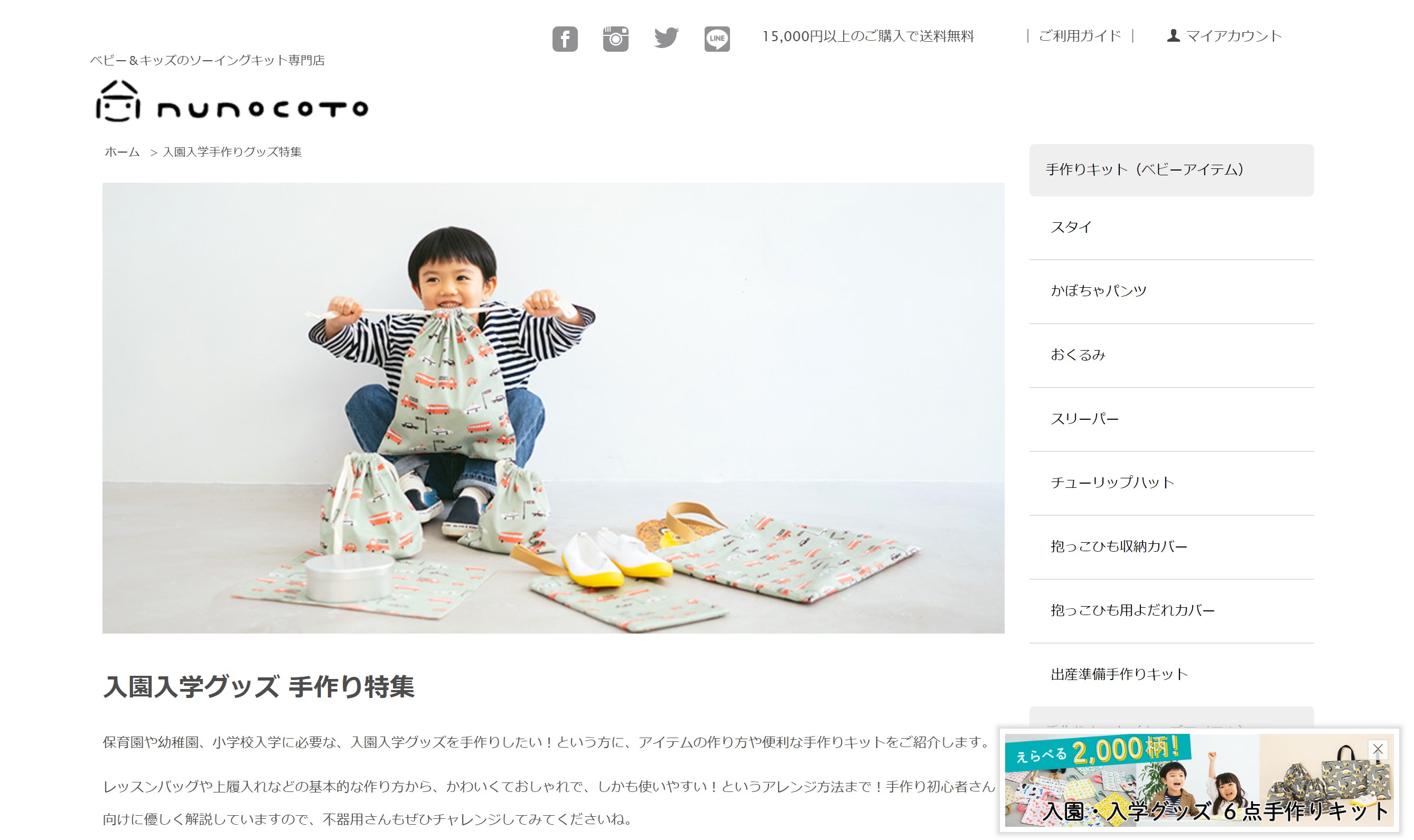Go to ホーム breadcrumb link
This screenshot has height=840, width=1414.
121,152
